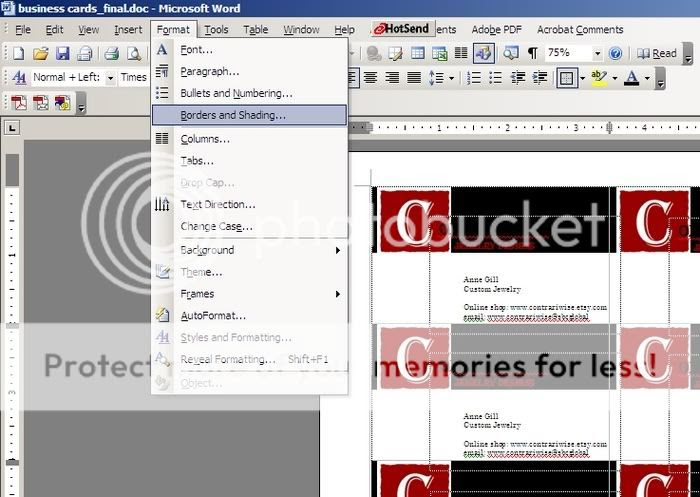Toggle the Document Map button
Viewport: 700px width, 497px height.
510,54
